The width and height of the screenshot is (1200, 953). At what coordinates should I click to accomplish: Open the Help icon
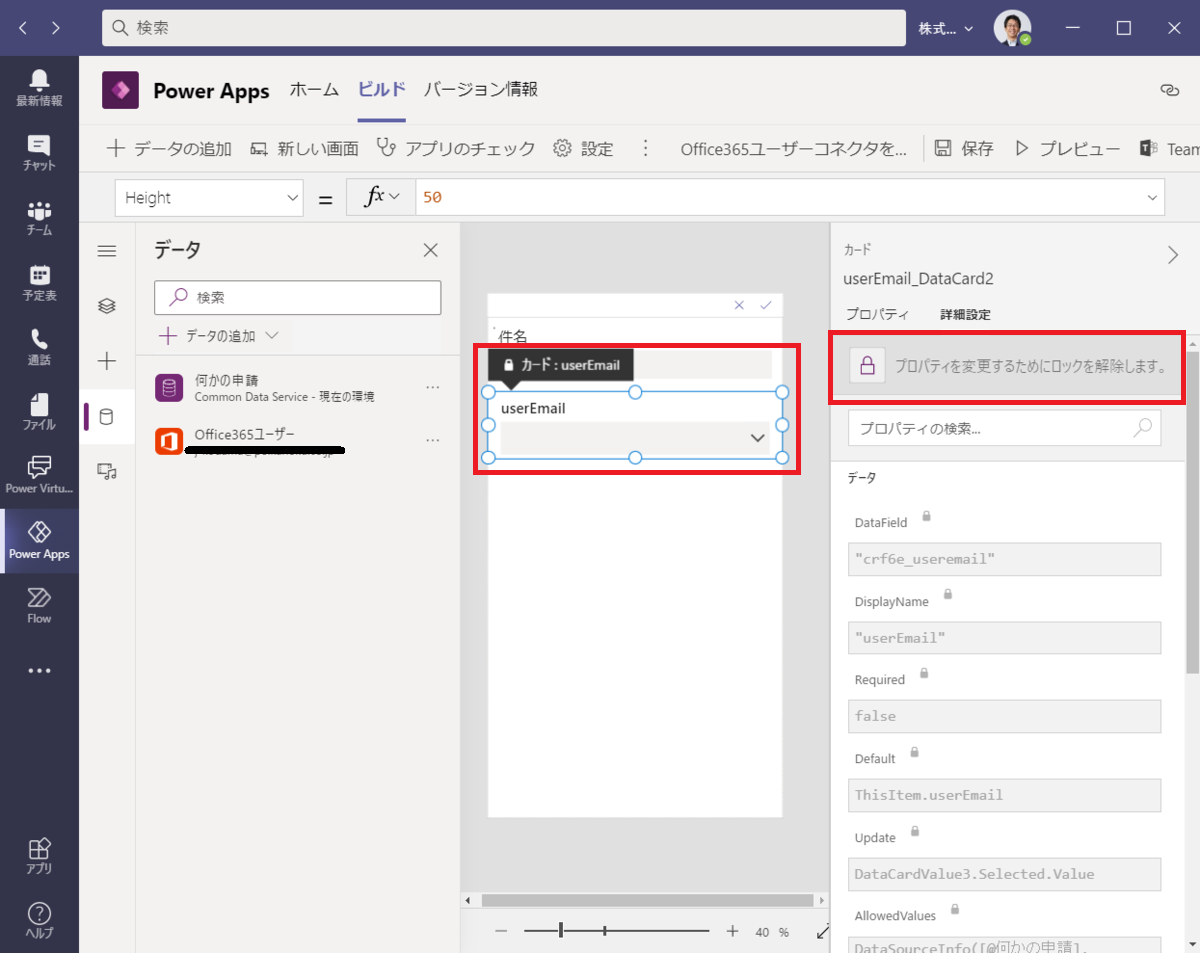[39, 920]
